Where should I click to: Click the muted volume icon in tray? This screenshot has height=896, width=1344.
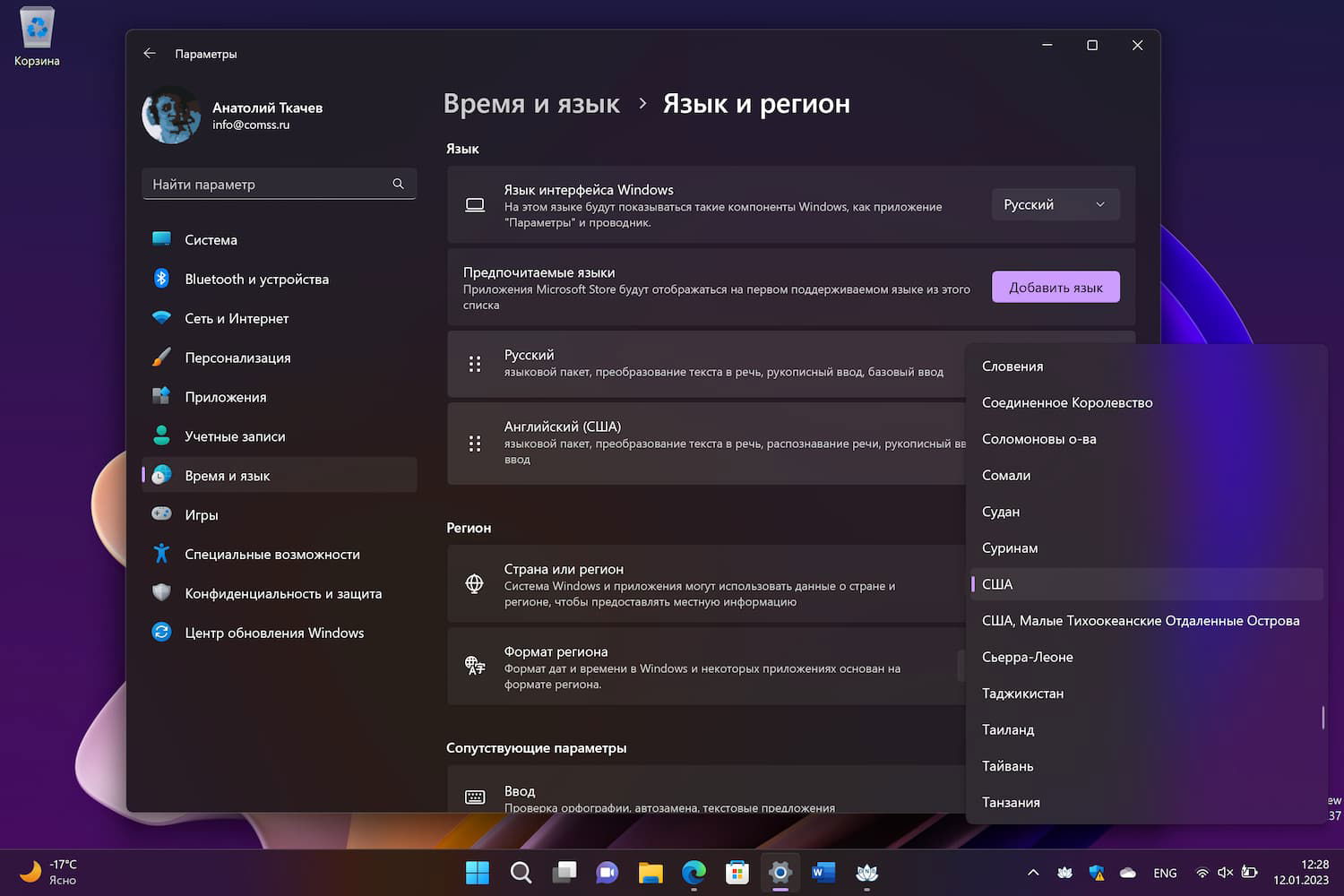1226,873
